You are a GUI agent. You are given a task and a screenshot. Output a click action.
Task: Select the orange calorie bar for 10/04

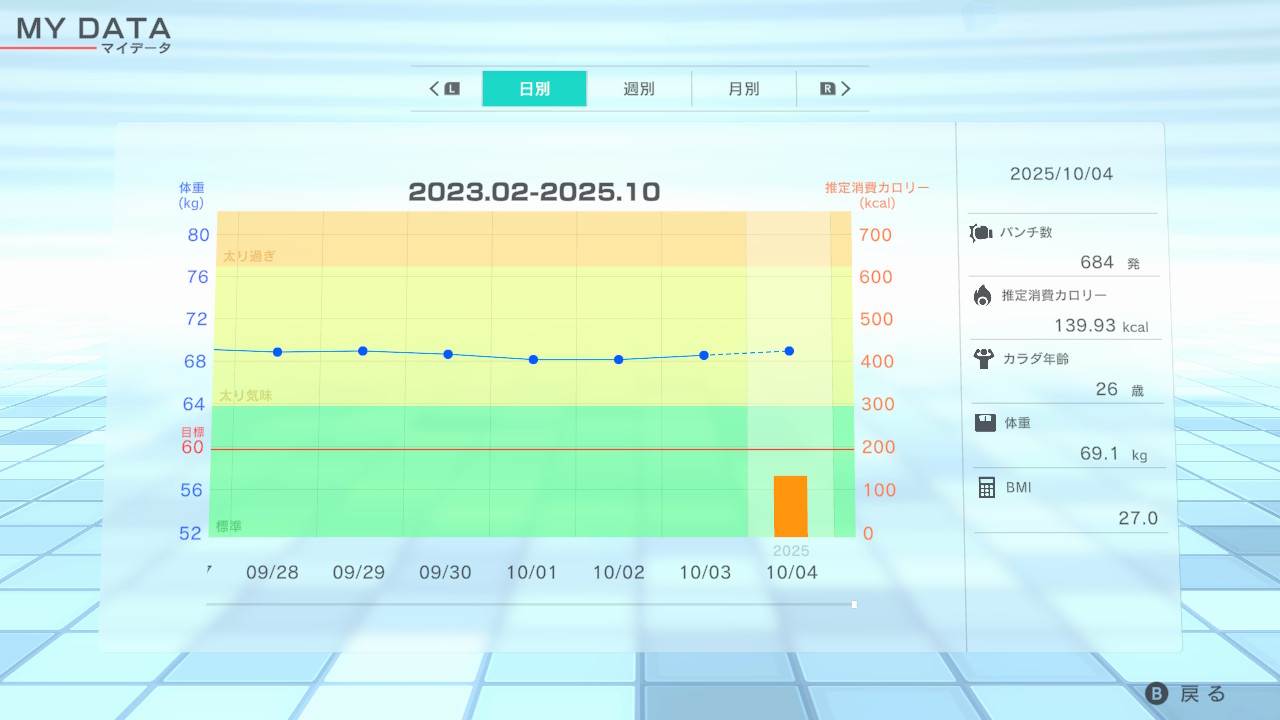point(790,506)
